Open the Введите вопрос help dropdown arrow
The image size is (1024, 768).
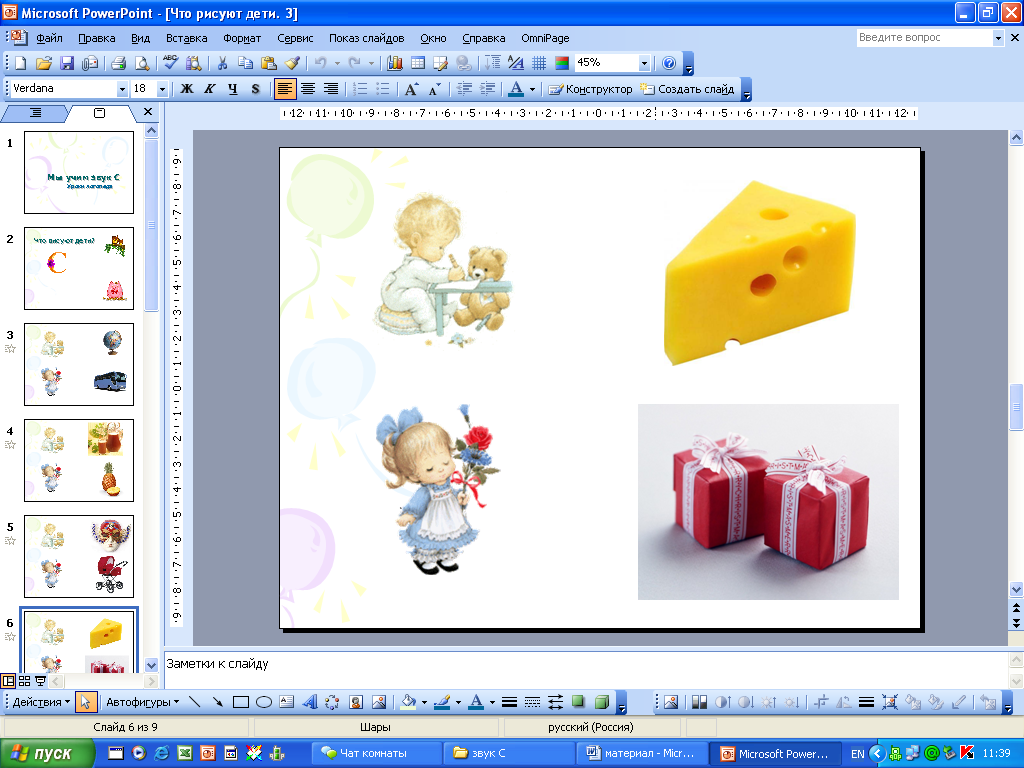tap(998, 38)
